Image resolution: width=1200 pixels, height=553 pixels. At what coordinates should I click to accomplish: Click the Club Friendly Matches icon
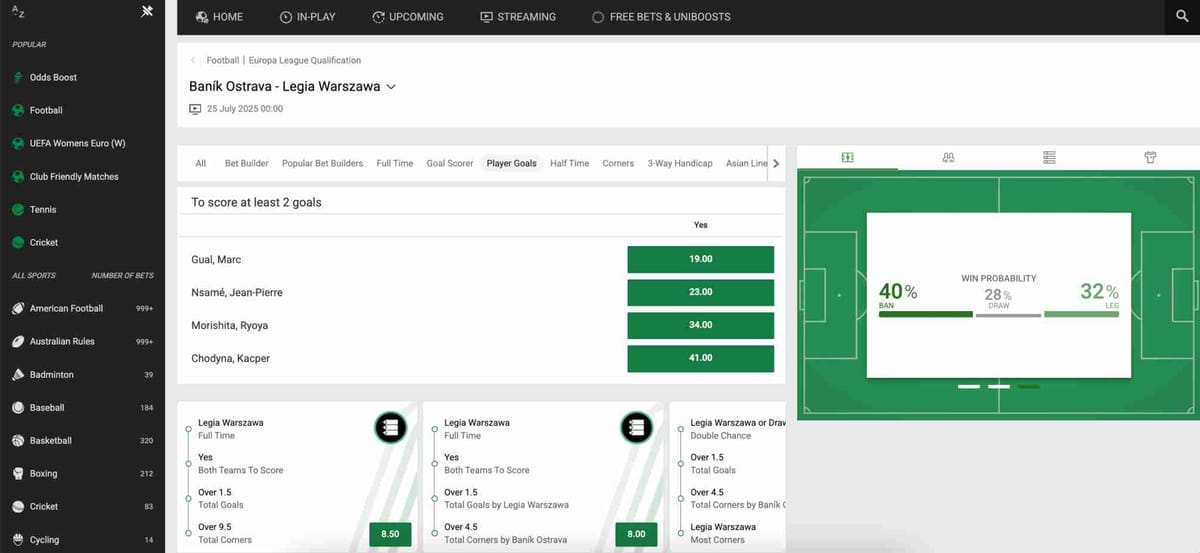pyautogui.click(x=18, y=176)
